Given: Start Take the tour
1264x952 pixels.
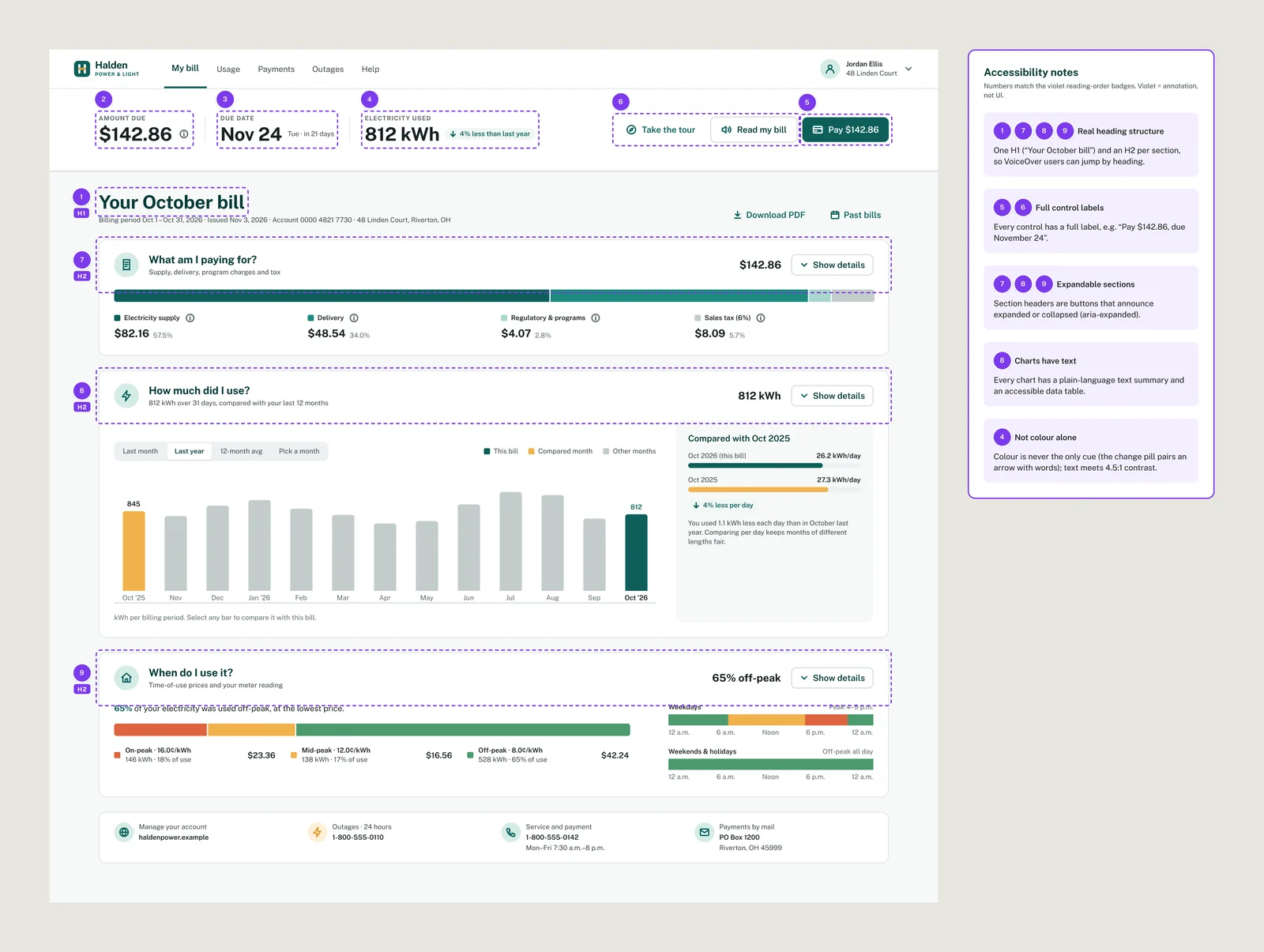Looking at the screenshot, I should (660, 130).
